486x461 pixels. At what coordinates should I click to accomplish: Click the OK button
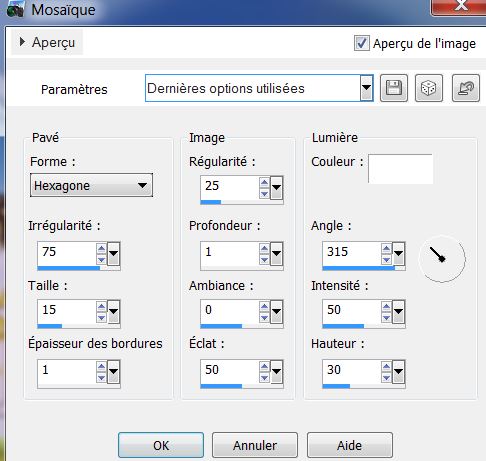click(x=161, y=445)
